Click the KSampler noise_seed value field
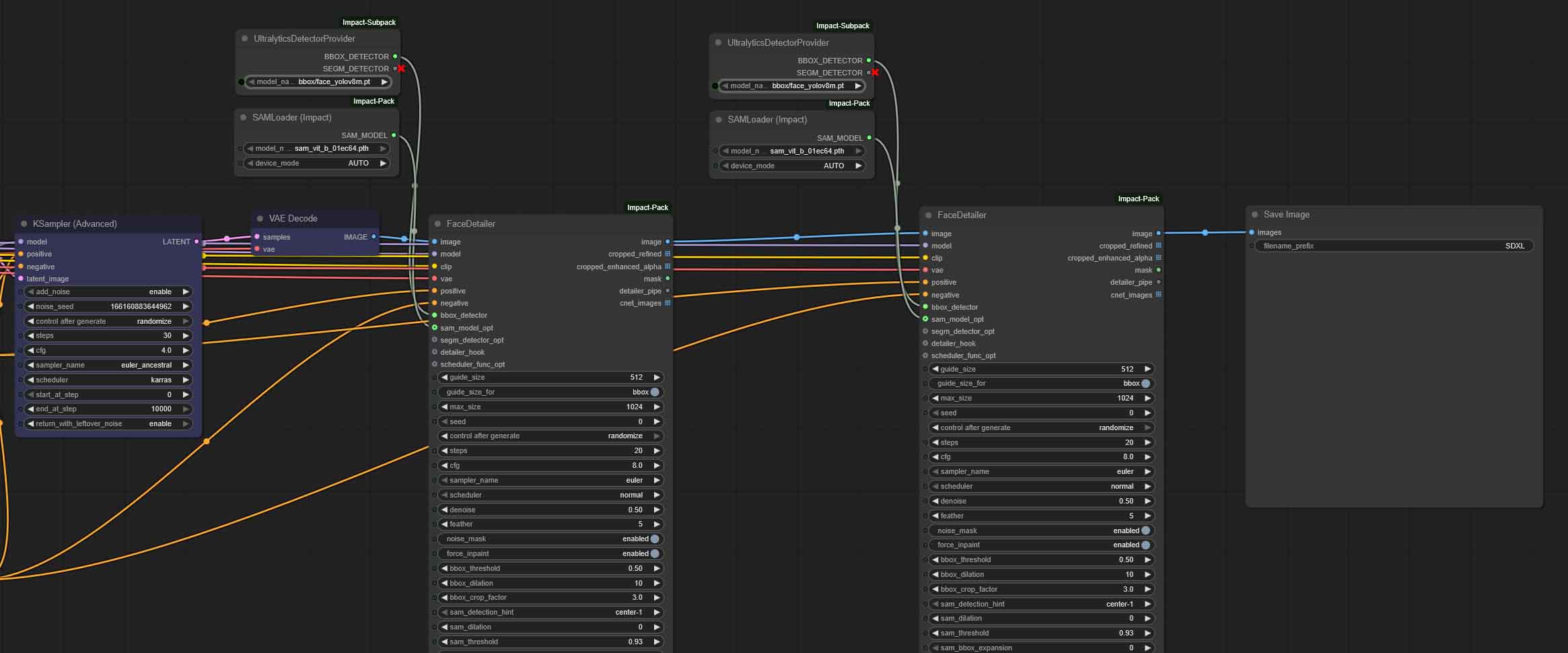This screenshot has height=653, width=1568. tap(108, 306)
